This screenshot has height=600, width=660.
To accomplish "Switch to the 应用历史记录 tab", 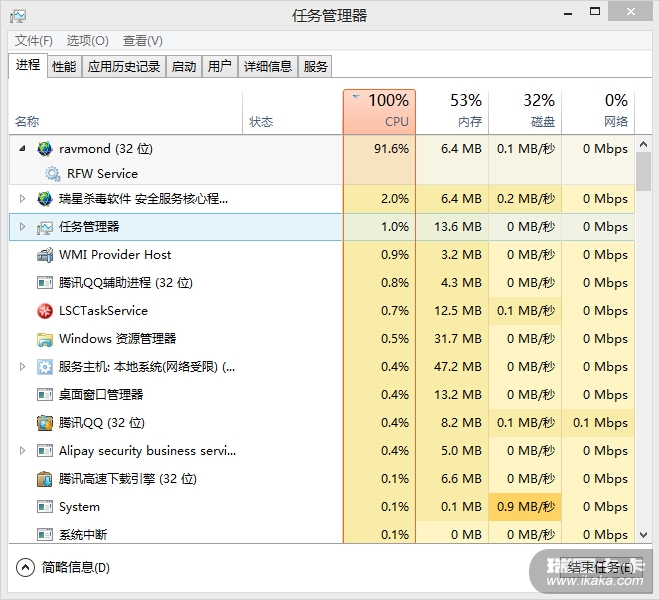I will tap(124, 67).
